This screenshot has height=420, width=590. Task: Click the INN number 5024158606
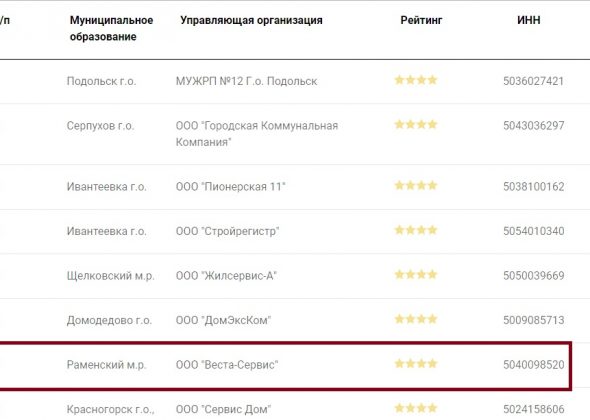534,409
